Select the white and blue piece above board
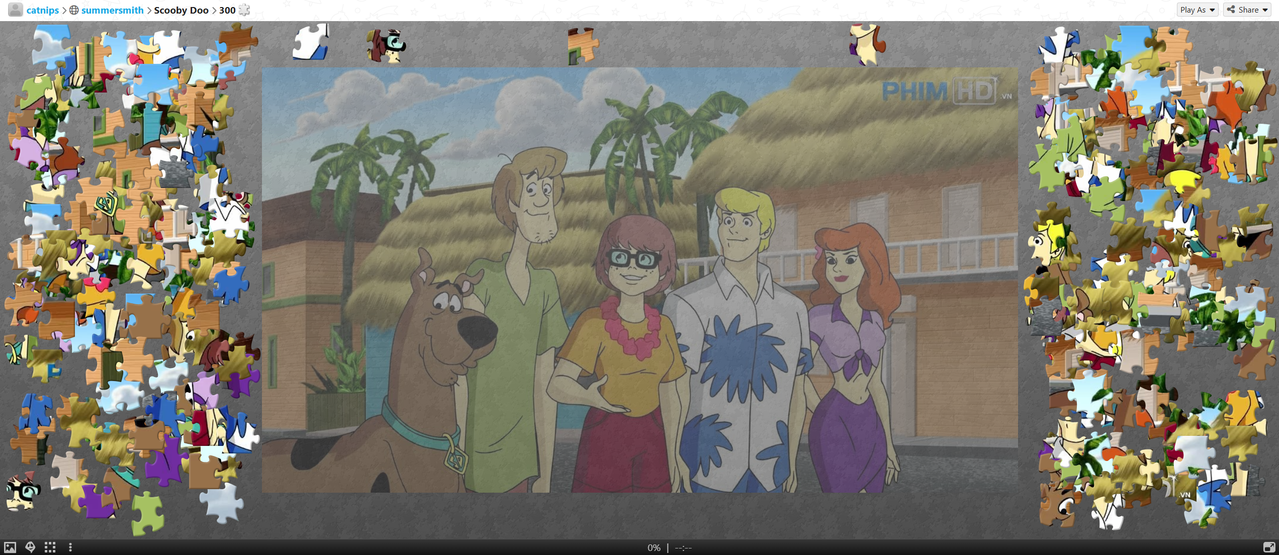The width and height of the screenshot is (1279, 555). click(310, 42)
